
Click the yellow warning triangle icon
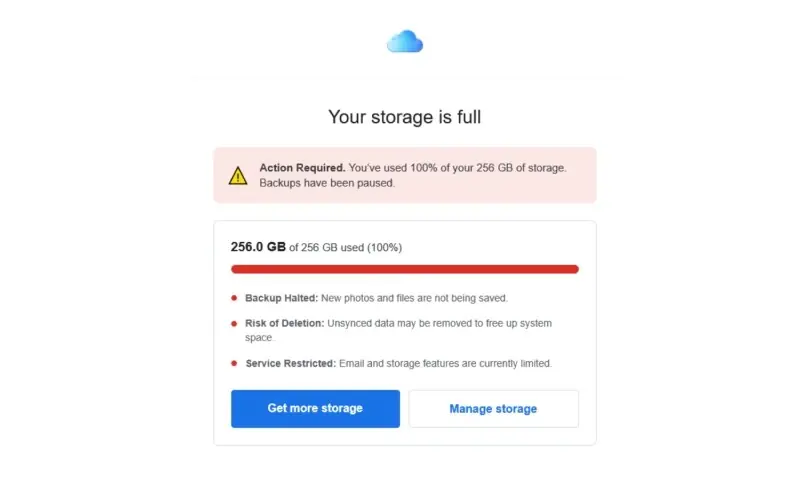[238, 176]
